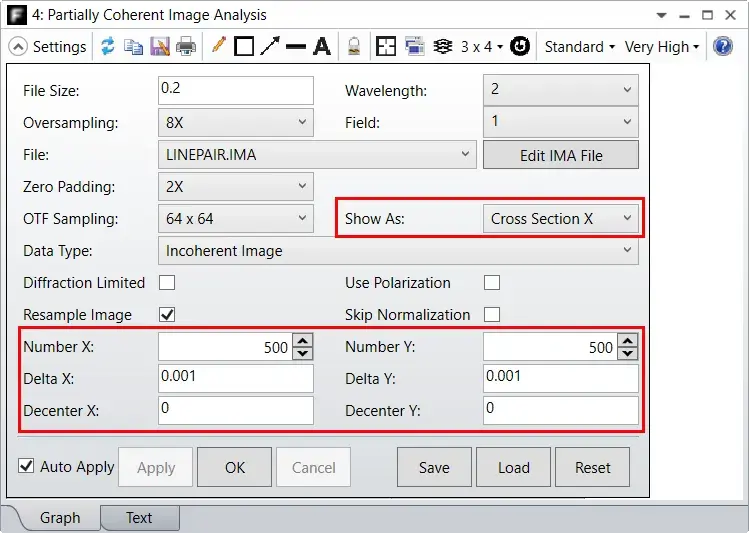This screenshot has height=533, width=749.
Task: Open the Data Type Incoherent Image dropdown
Action: pos(398,251)
